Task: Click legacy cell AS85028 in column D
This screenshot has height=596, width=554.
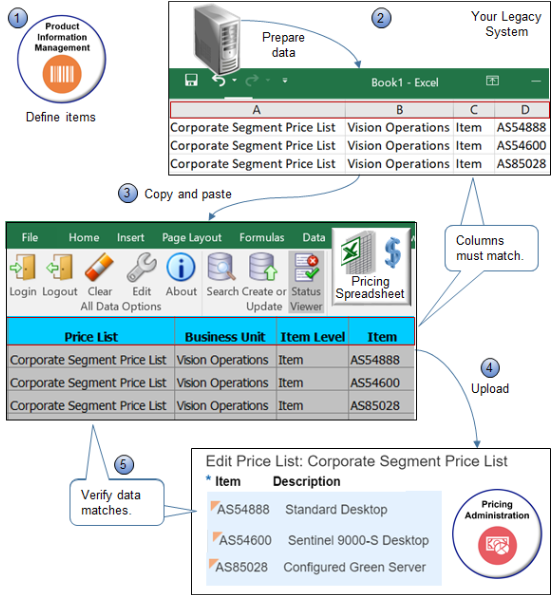Action: (521, 164)
